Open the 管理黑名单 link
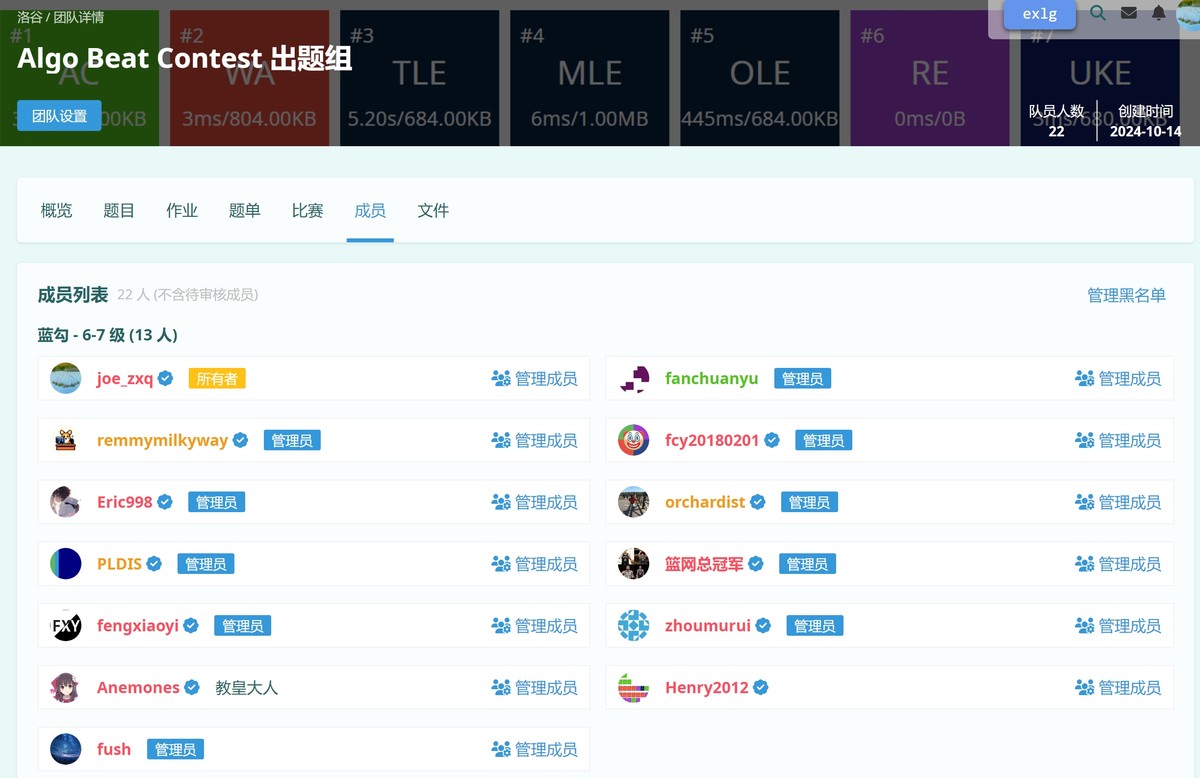 coord(1126,295)
